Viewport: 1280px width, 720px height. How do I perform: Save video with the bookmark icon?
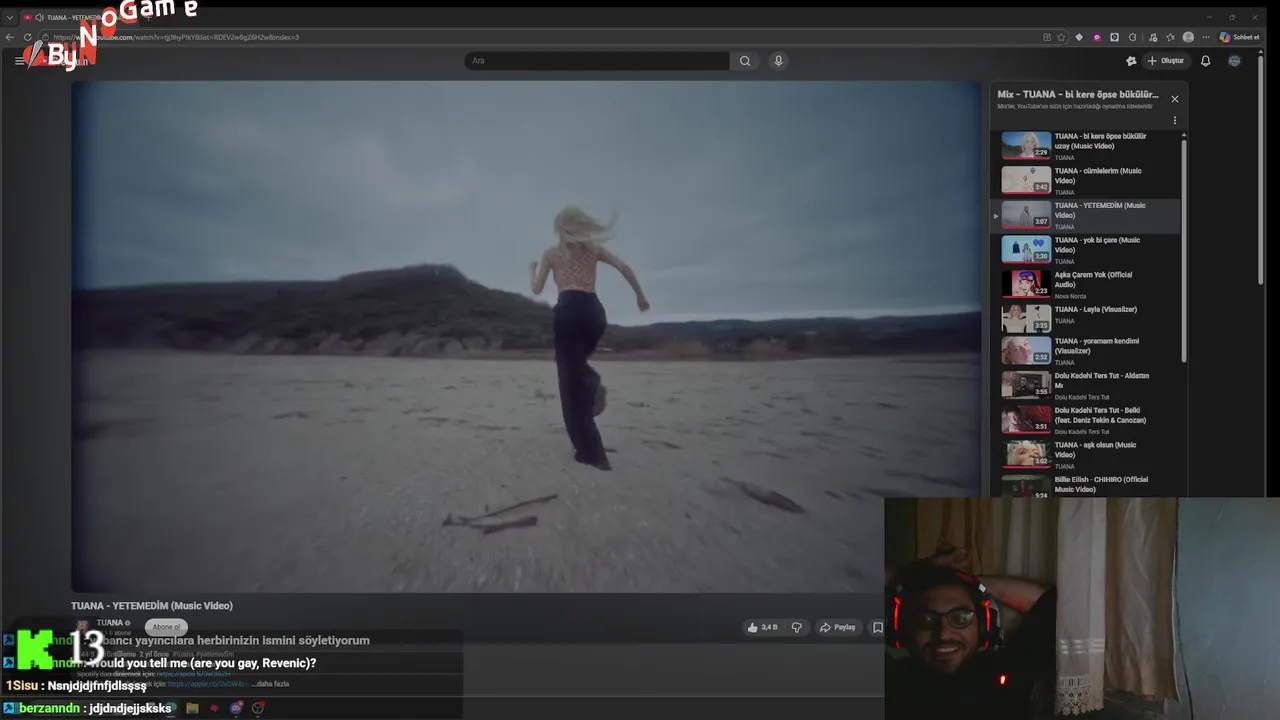pyautogui.click(x=878, y=627)
